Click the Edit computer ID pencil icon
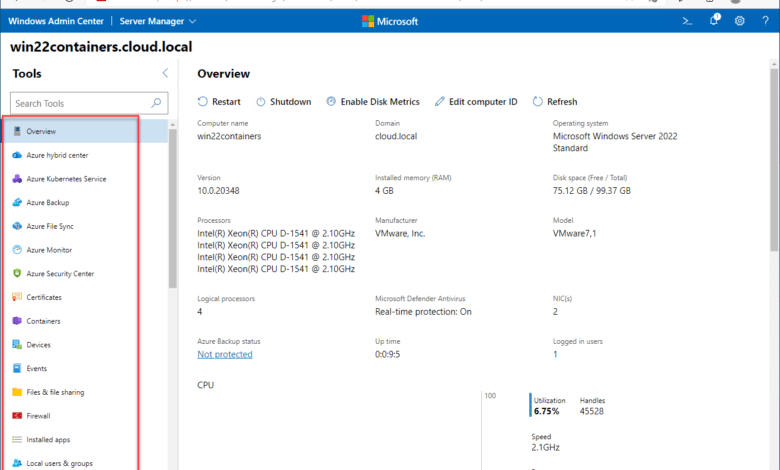Viewport: 780px width, 470px height. [439, 101]
